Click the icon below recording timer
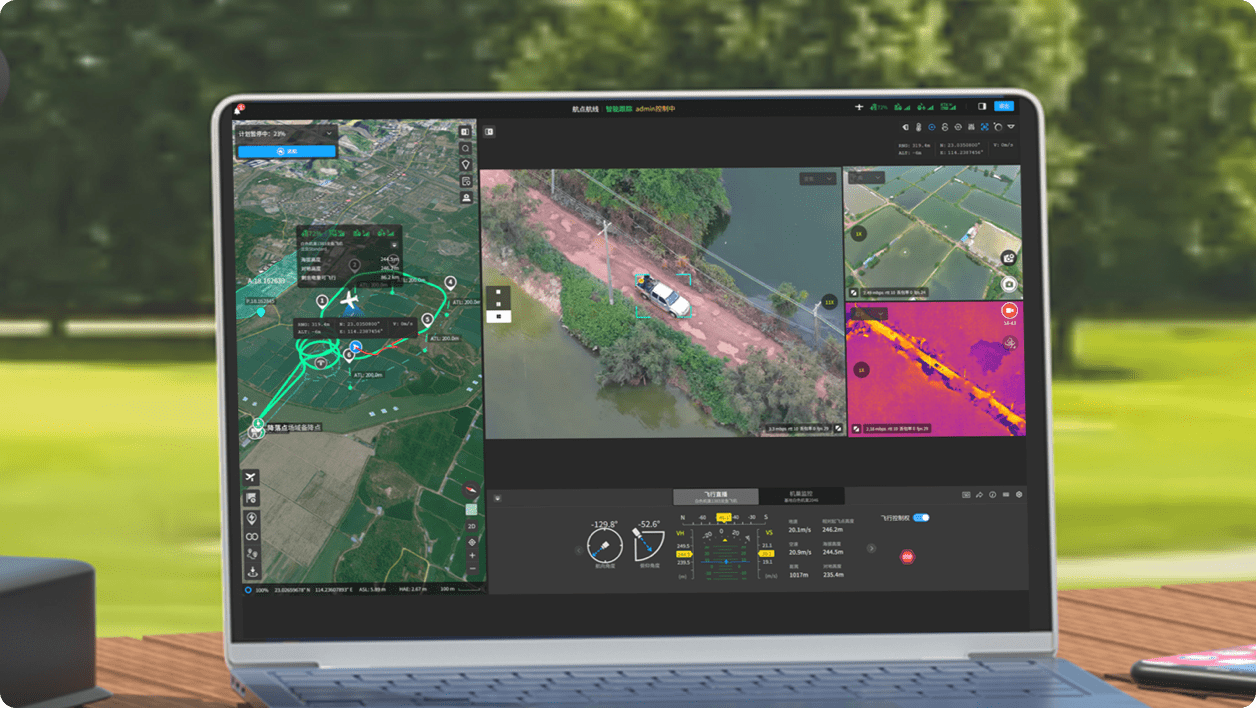Image resolution: width=1256 pixels, height=708 pixels. 1009,344
